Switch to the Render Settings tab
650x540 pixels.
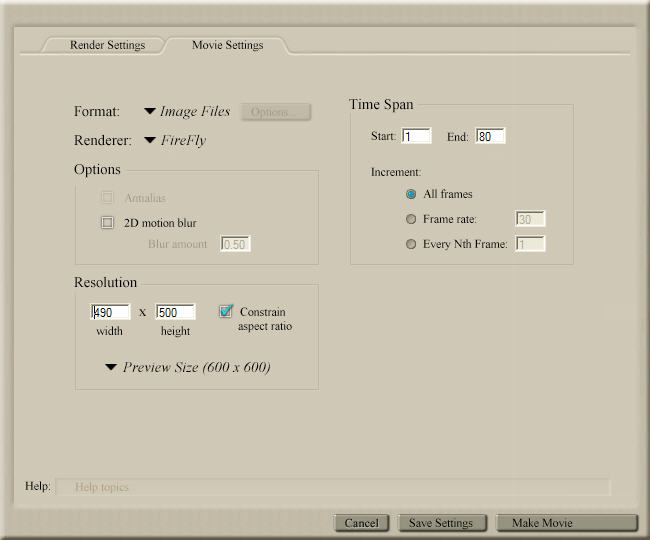tap(107, 45)
